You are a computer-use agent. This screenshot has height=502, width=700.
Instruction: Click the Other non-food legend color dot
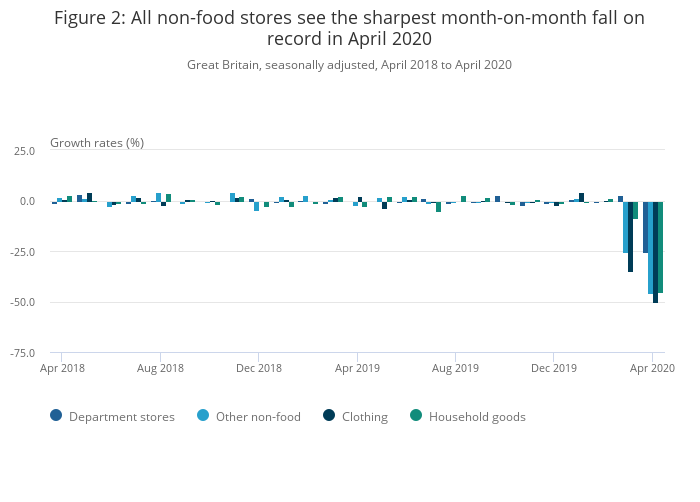[x=203, y=416]
